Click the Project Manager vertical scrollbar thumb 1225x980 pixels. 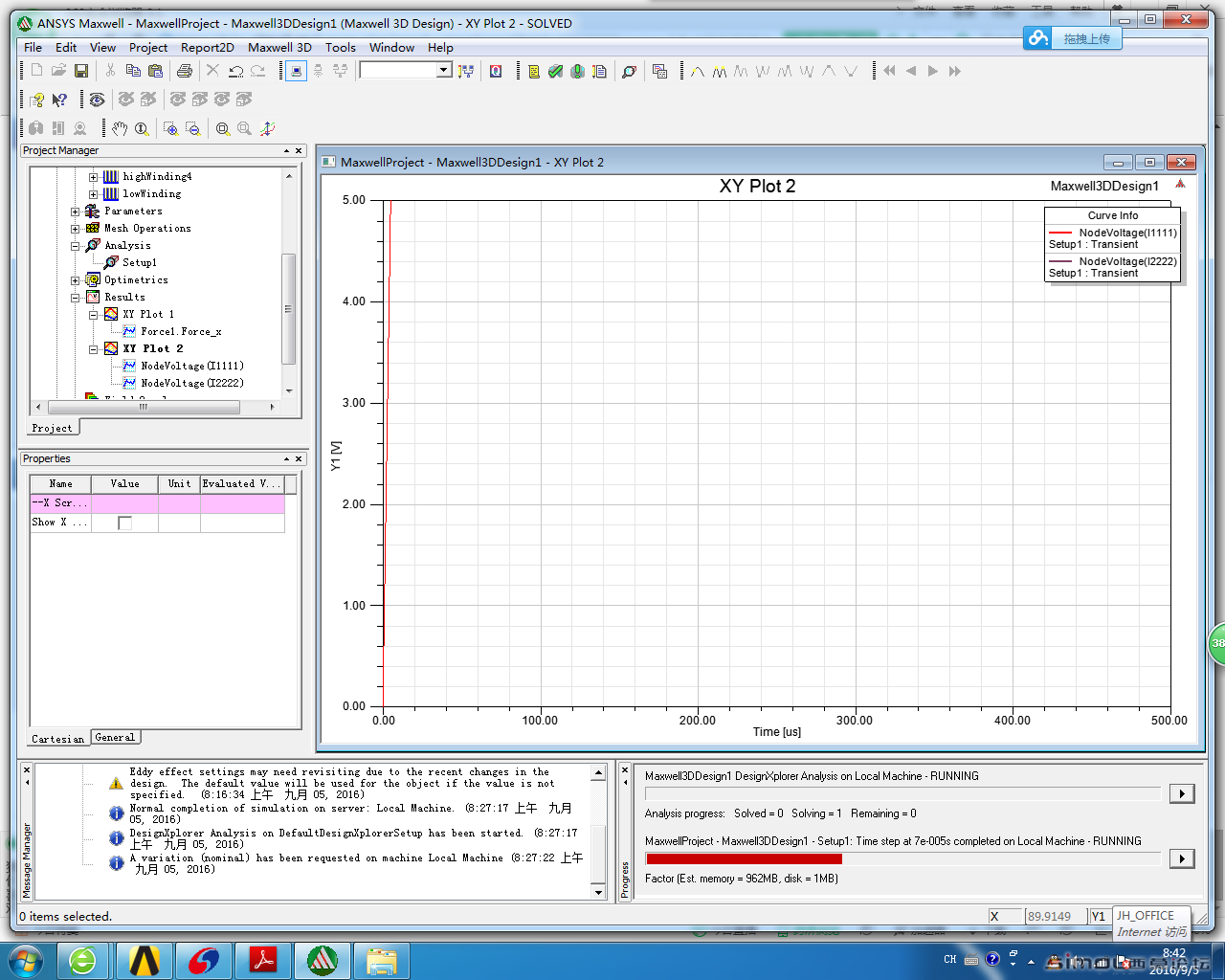click(289, 308)
